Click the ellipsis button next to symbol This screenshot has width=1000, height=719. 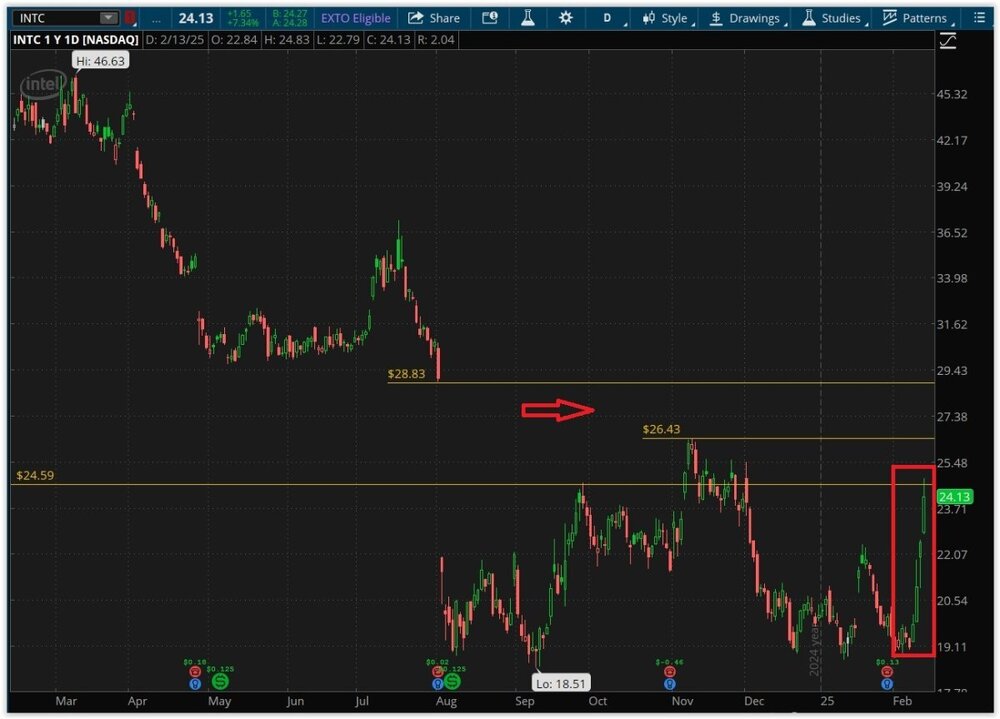(x=156, y=18)
